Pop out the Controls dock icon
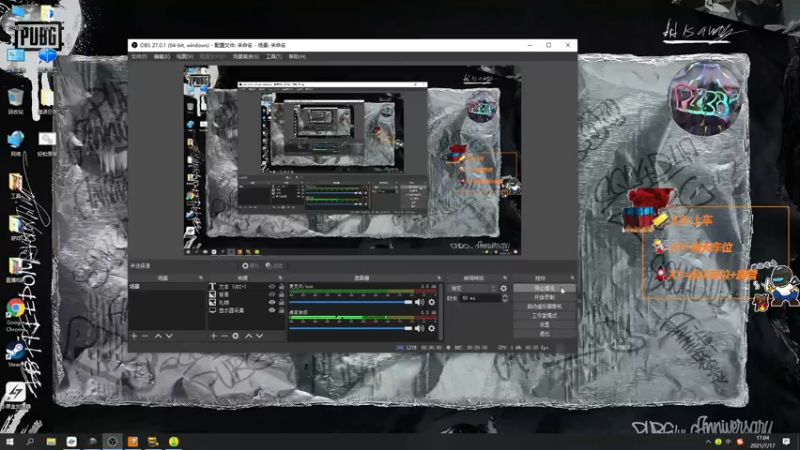The height and width of the screenshot is (450, 800). [x=572, y=278]
